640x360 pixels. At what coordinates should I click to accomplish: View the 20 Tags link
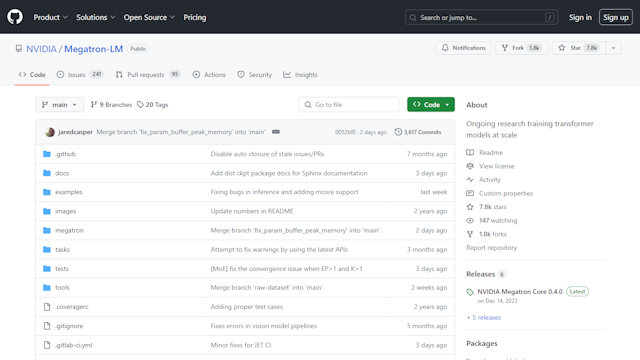(x=152, y=104)
